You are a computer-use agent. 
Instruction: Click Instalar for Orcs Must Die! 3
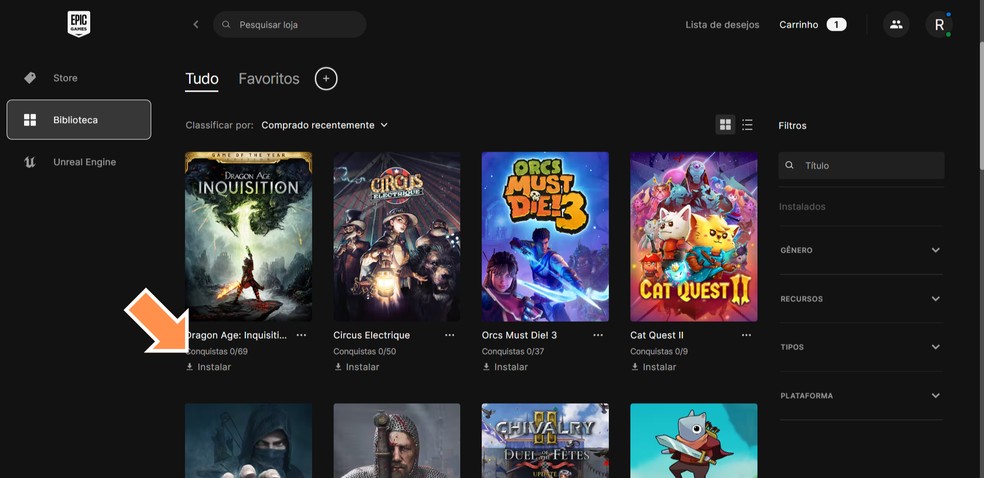click(511, 366)
